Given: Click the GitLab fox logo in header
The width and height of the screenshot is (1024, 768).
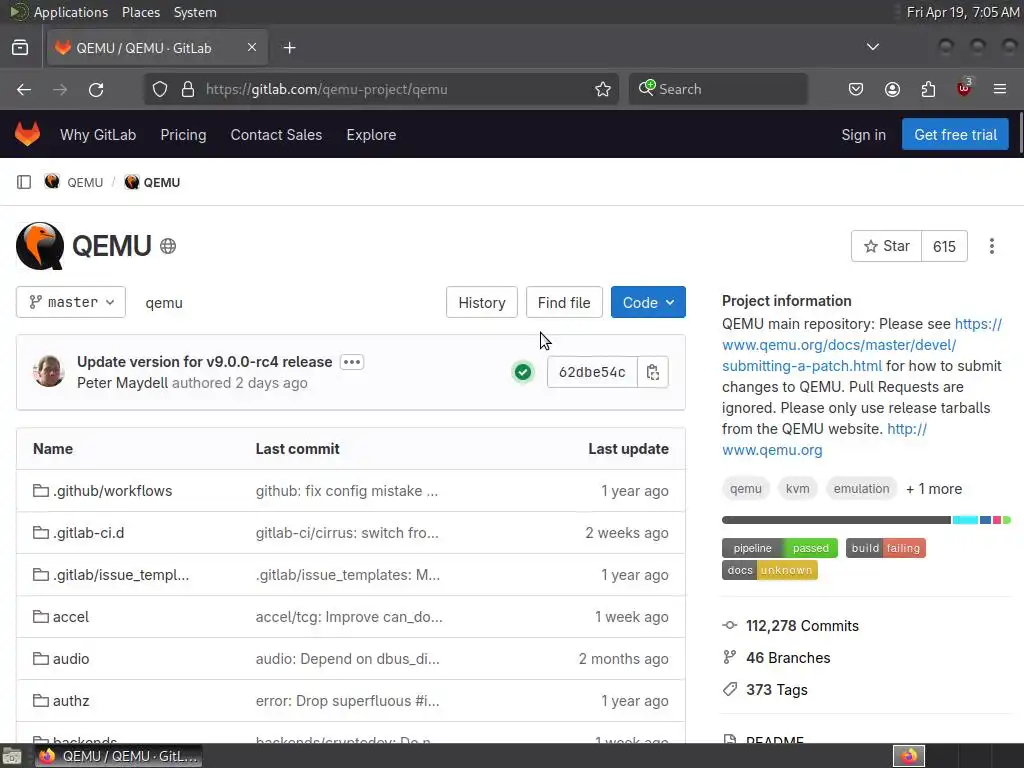Looking at the screenshot, I should point(27,135).
